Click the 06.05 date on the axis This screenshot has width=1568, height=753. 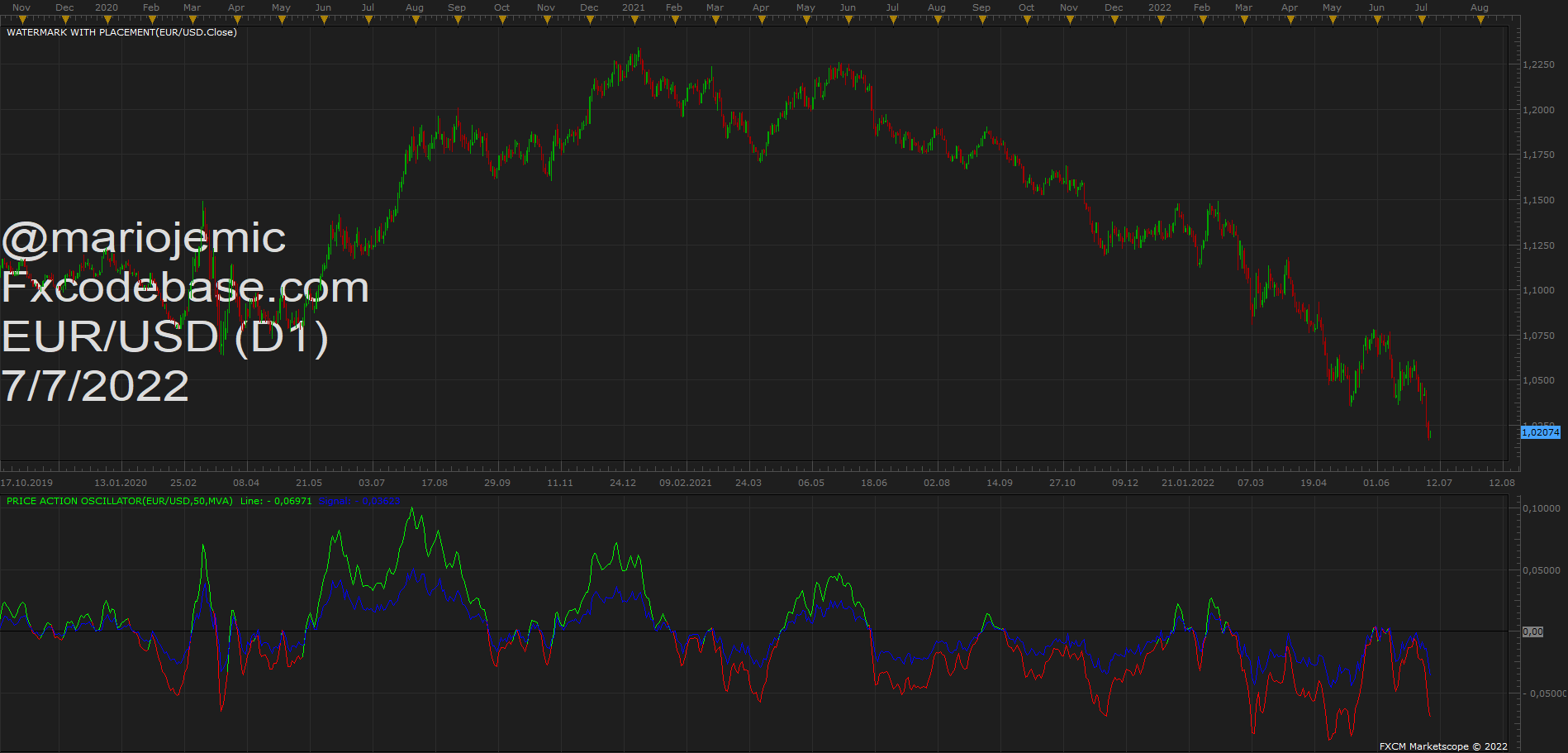click(811, 483)
